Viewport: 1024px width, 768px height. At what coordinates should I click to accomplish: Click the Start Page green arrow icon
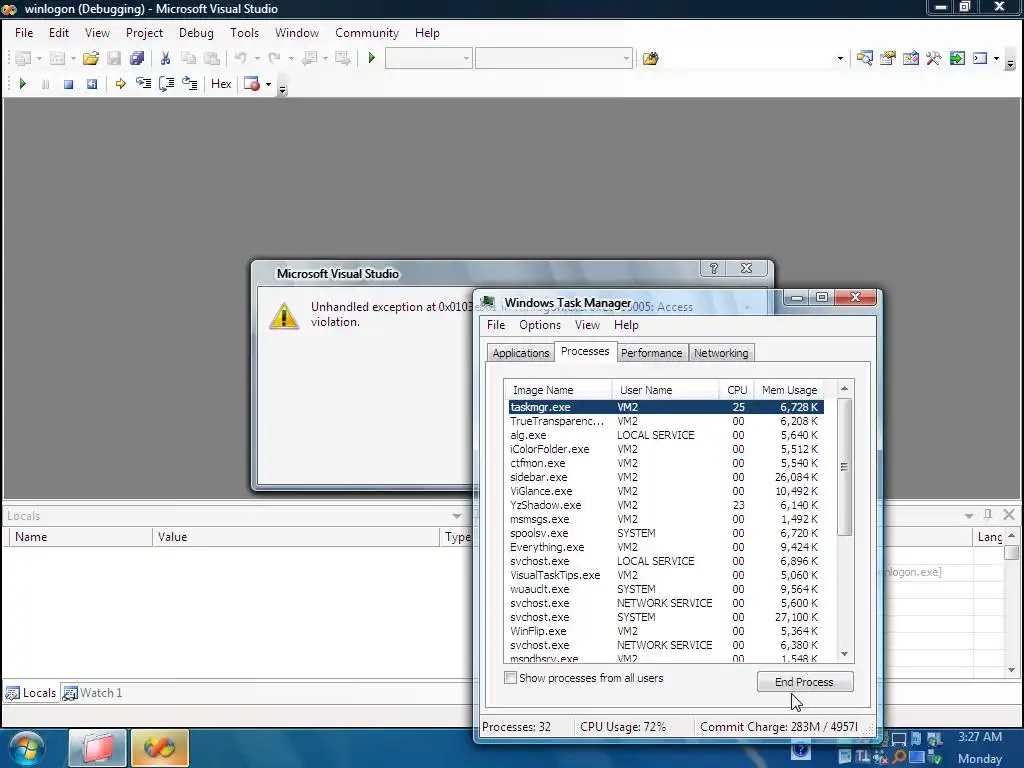point(957,58)
